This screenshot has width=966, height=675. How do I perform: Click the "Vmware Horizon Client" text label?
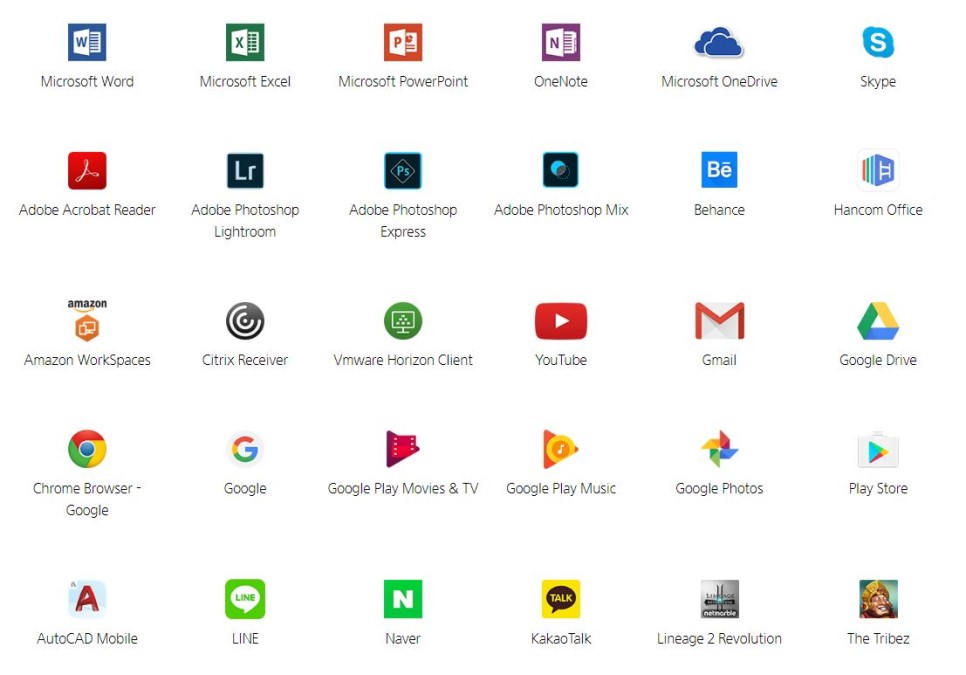[x=403, y=360]
